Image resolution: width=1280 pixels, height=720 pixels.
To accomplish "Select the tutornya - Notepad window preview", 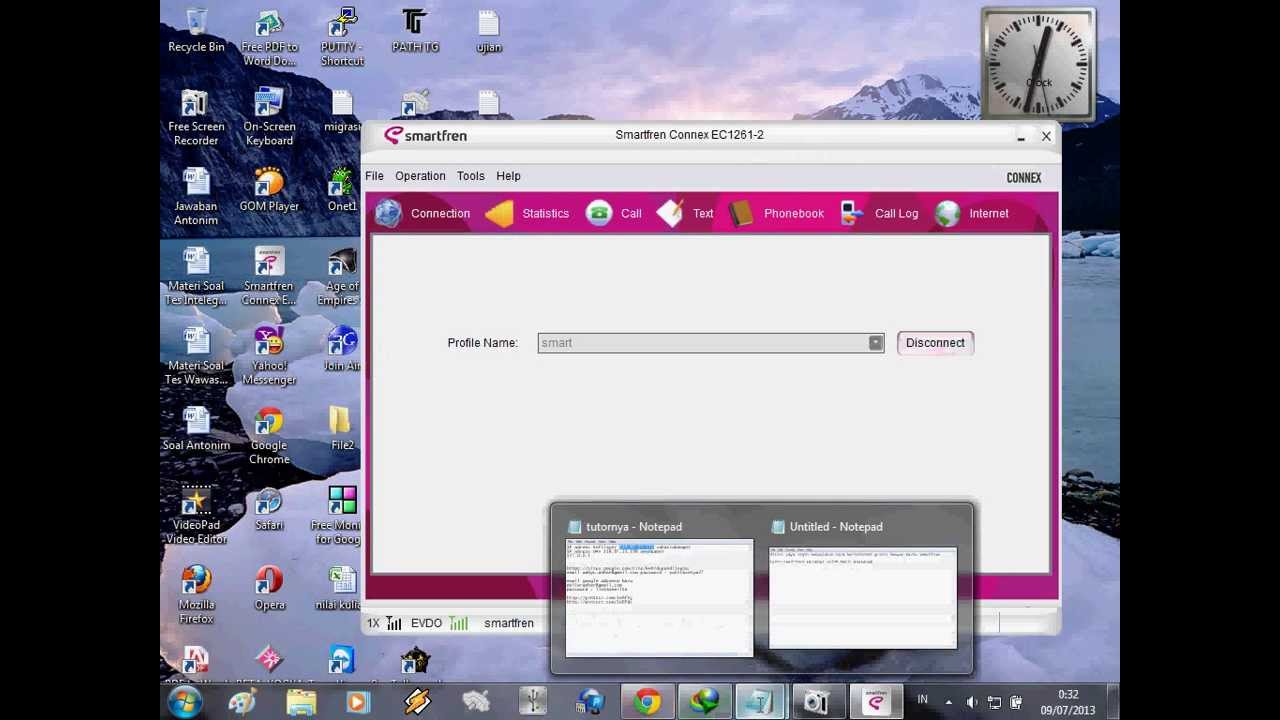I will point(659,588).
